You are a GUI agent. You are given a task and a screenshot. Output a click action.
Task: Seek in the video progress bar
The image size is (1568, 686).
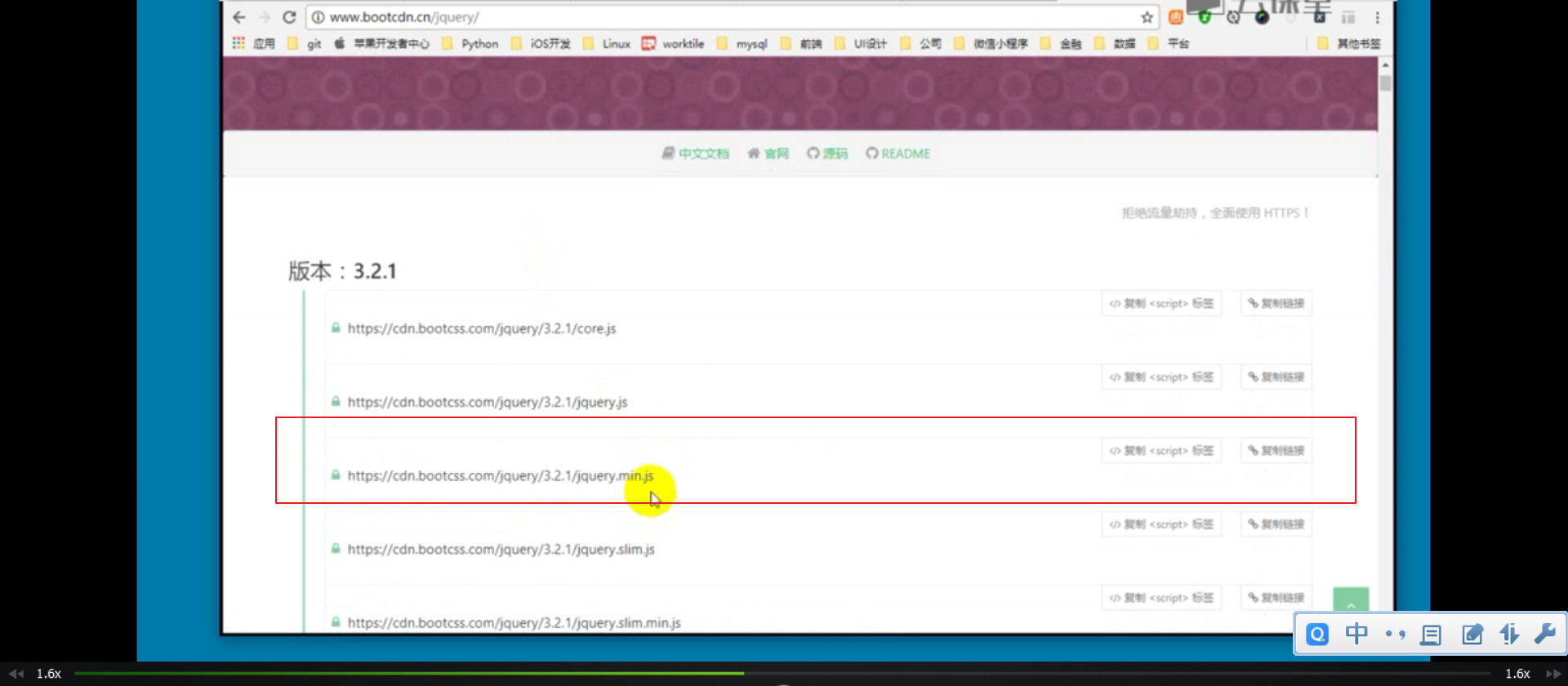pyautogui.click(x=782, y=674)
